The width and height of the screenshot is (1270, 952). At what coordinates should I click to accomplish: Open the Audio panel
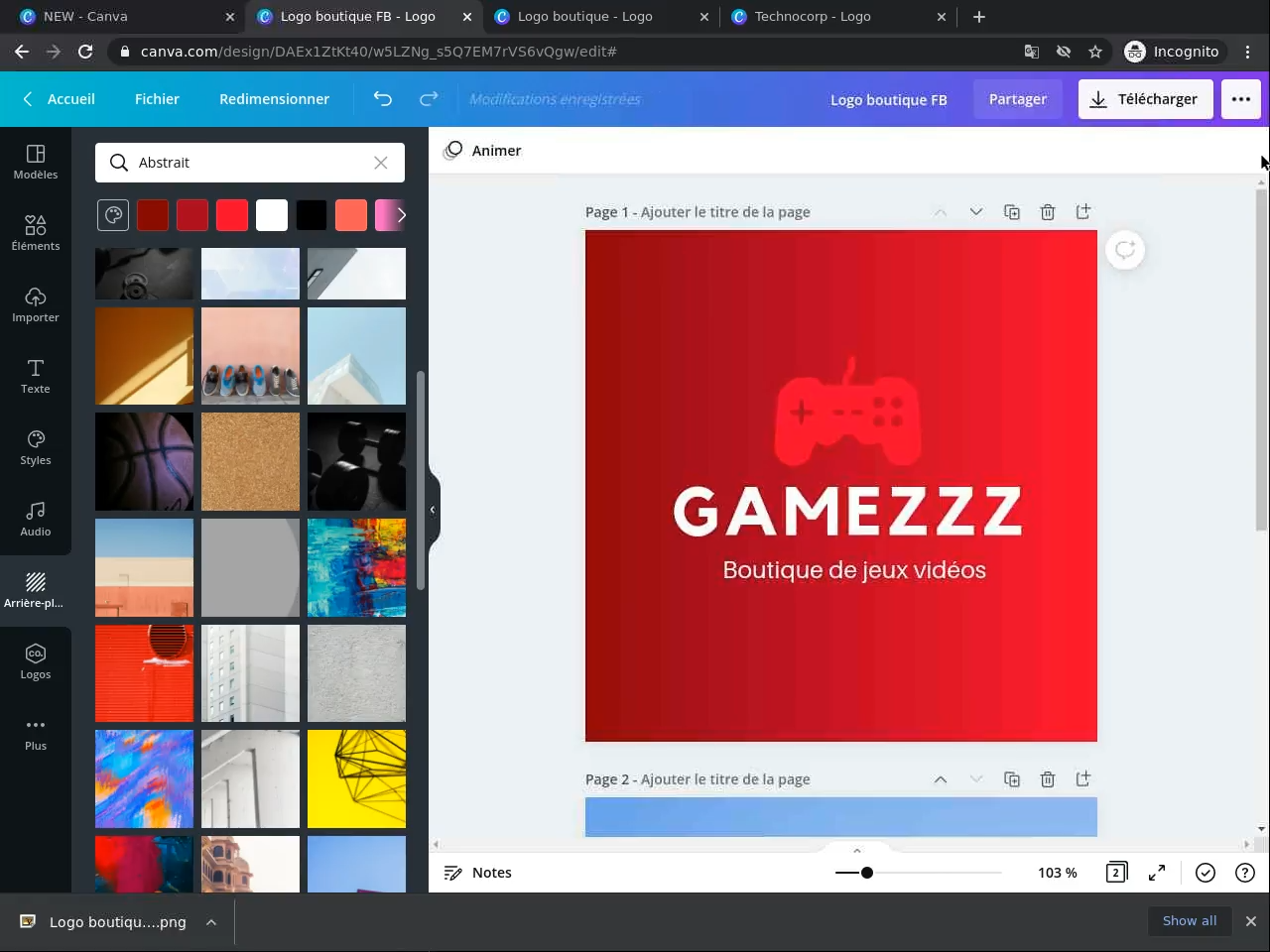click(36, 519)
